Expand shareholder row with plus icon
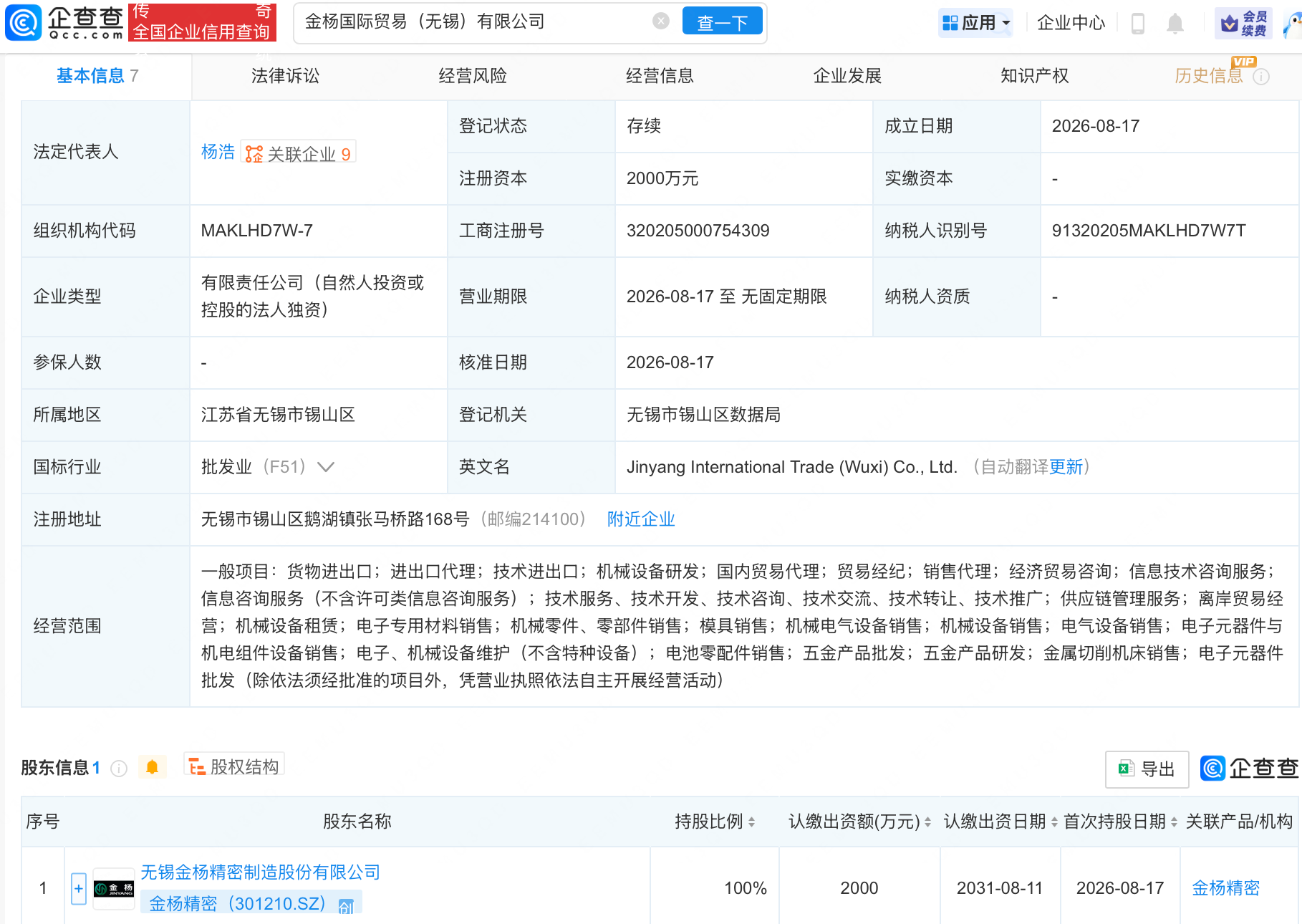The width and height of the screenshot is (1302, 924). coord(79,889)
